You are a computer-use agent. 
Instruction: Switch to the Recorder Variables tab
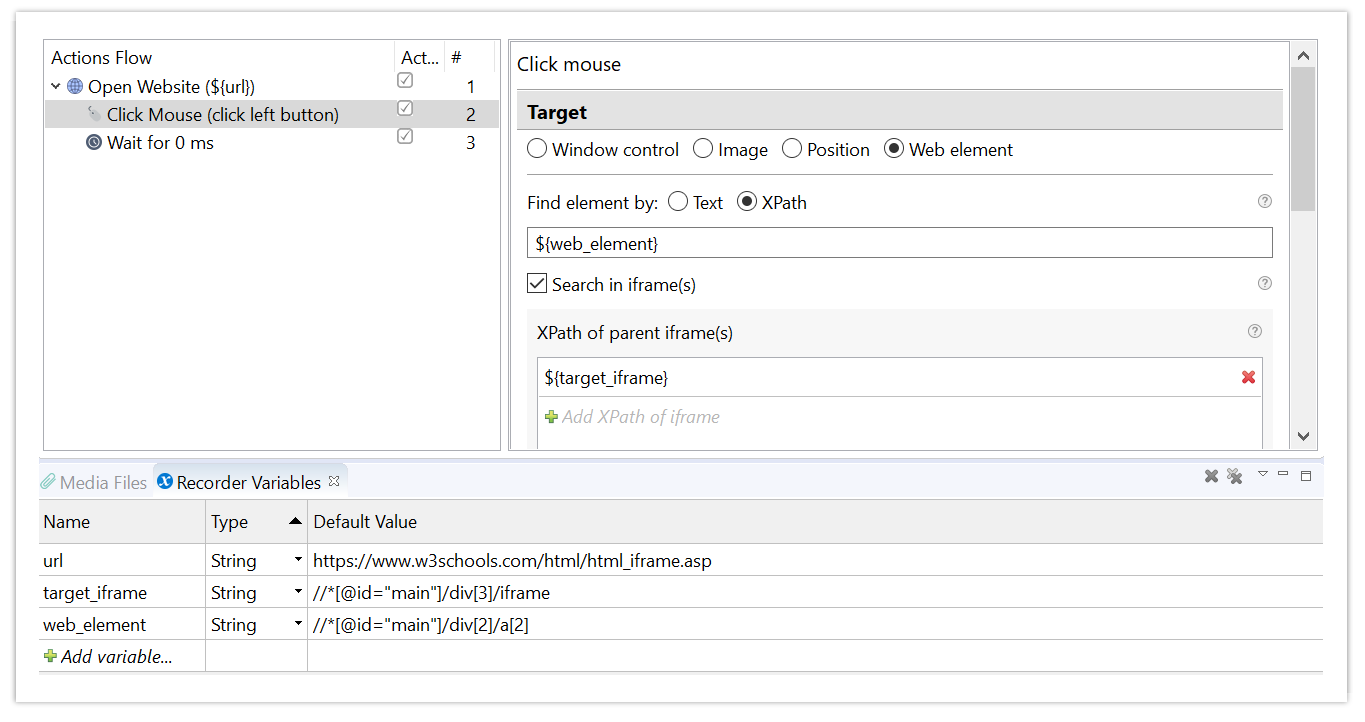coord(249,482)
